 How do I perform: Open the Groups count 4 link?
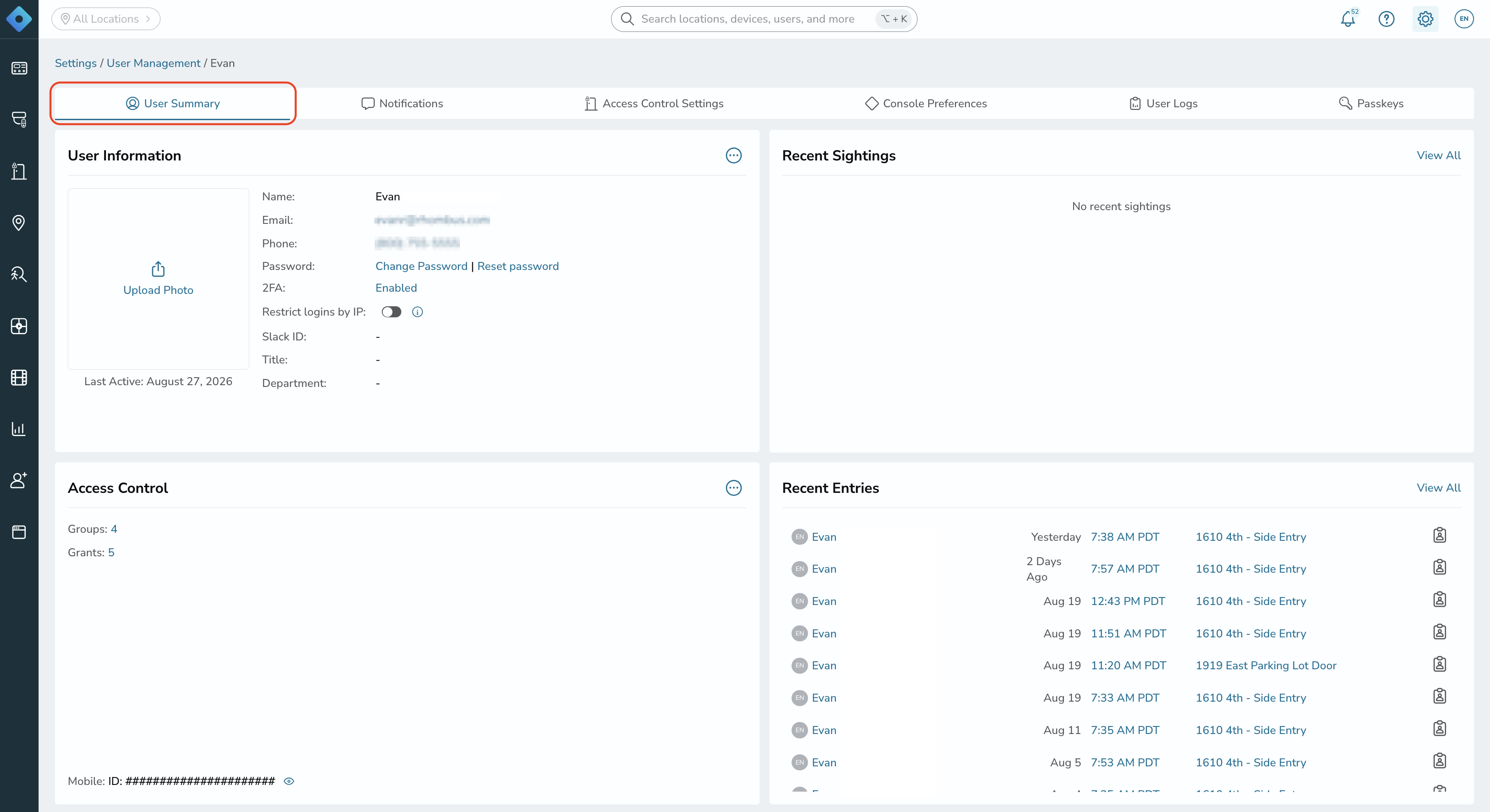tap(114, 529)
